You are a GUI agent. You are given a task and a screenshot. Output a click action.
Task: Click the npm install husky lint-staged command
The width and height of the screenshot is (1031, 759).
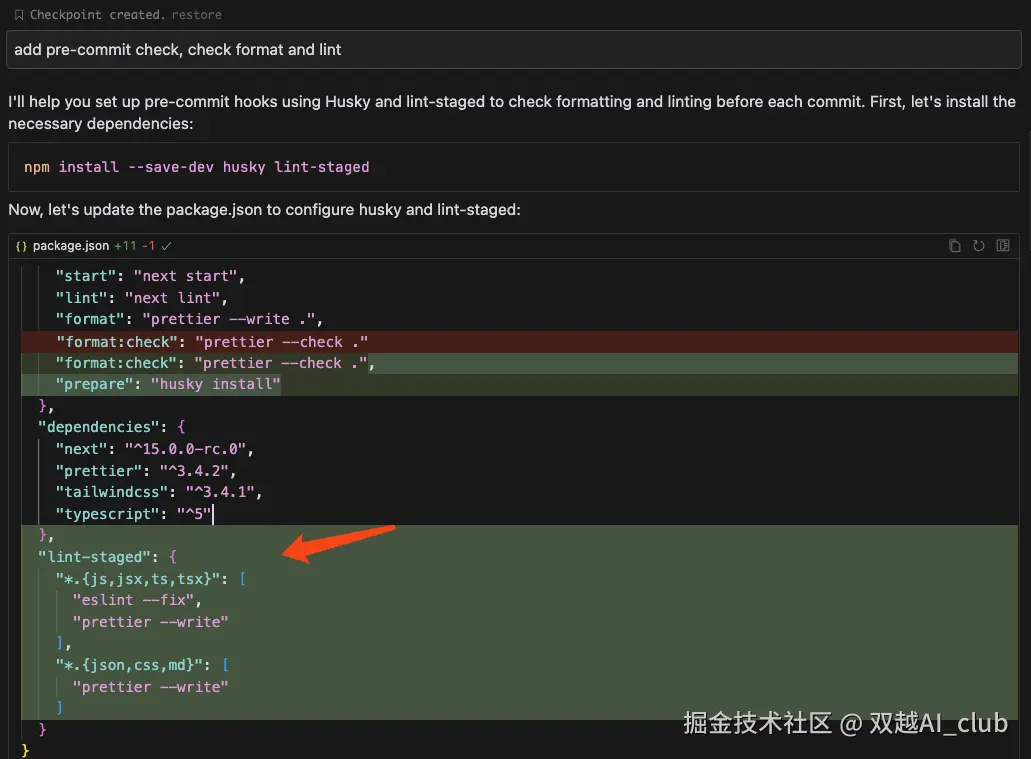tap(197, 167)
